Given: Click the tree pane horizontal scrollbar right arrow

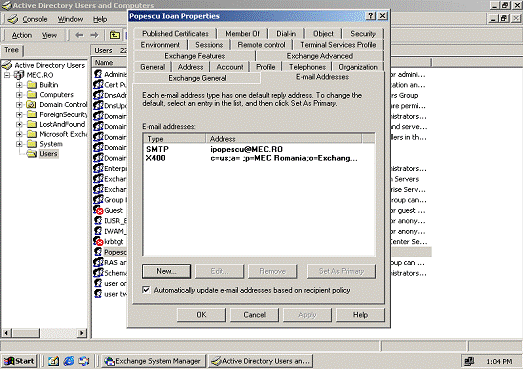Looking at the screenshot, I should pyautogui.click(x=81, y=333).
